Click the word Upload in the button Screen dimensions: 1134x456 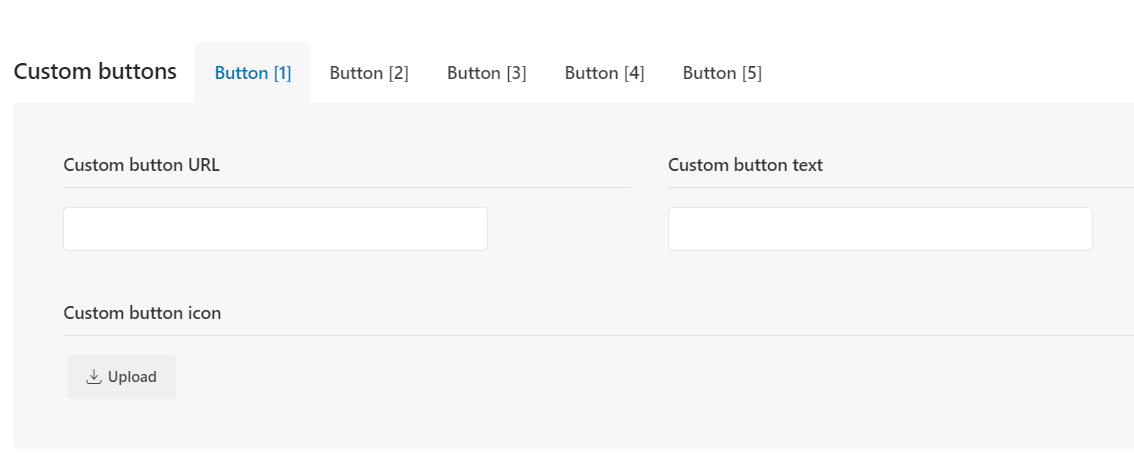(132, 377)
